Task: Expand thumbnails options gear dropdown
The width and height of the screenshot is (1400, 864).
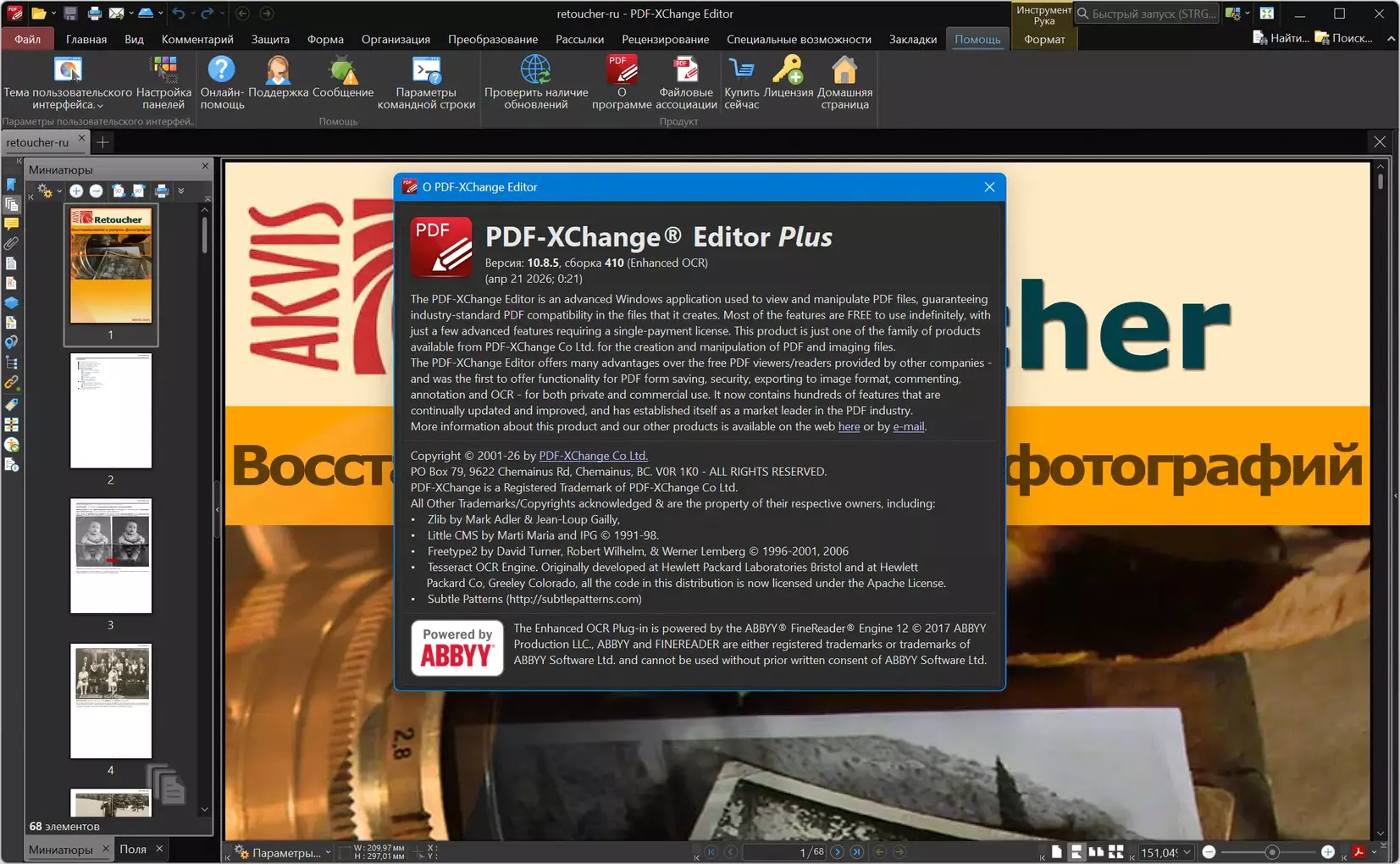Action: click(48, 191)
